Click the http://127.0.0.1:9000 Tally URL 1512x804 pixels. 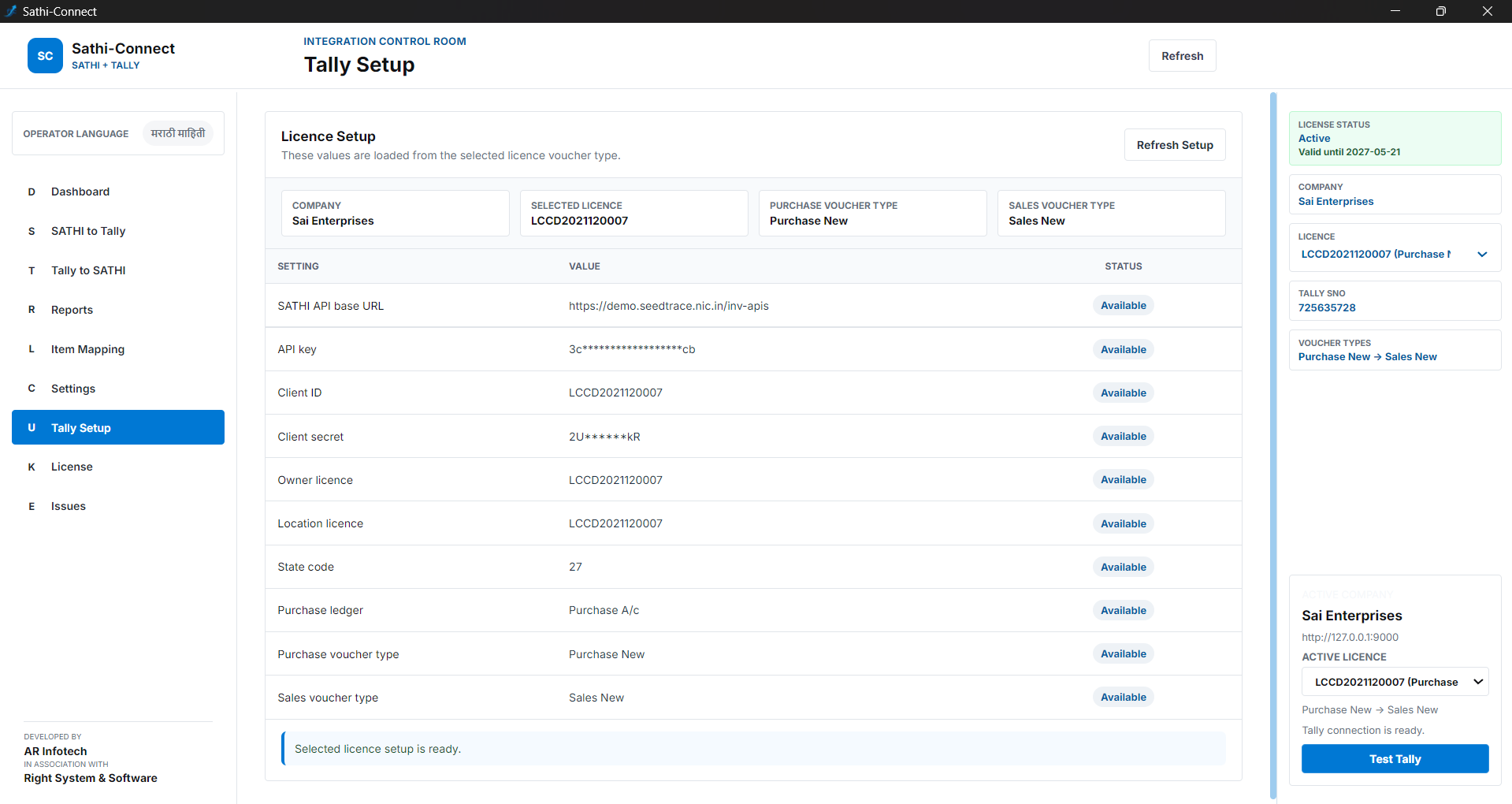1350,637
